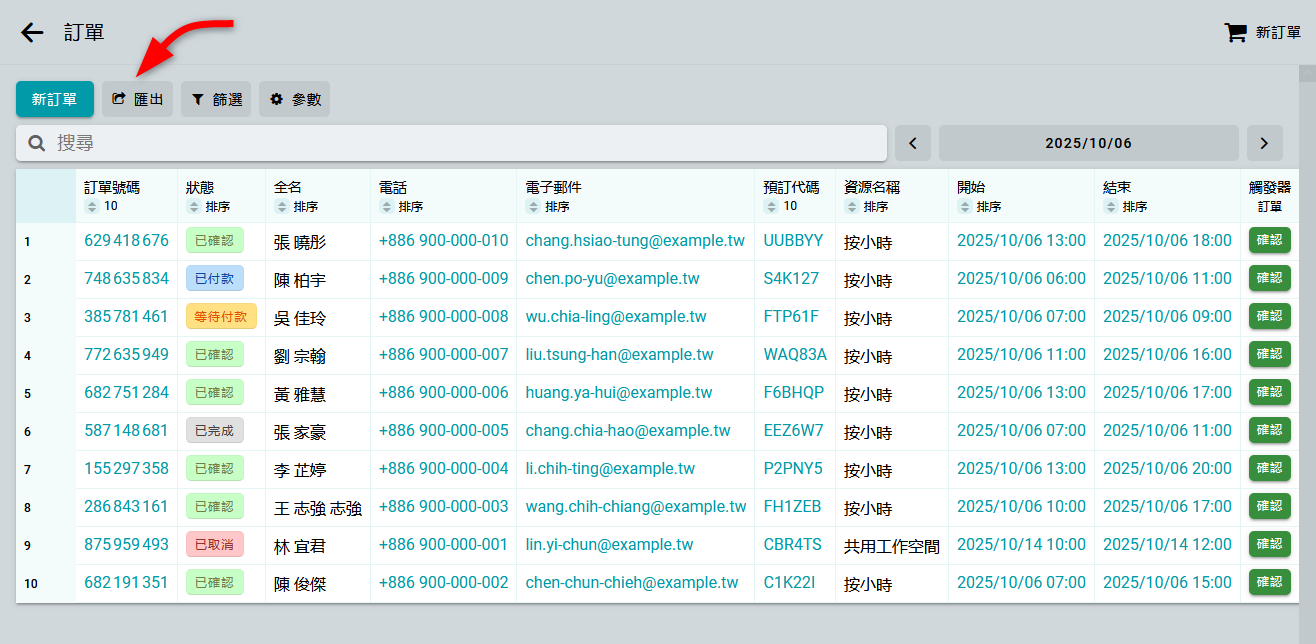Click the back arrow icon
The height and width of the screenshot is (644, 1316).
(32, 33)
